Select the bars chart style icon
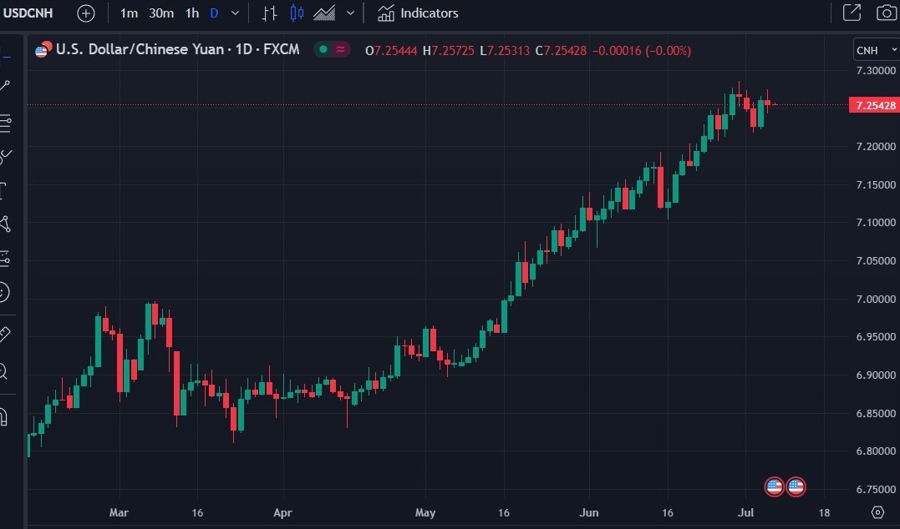This screenshot has width=900, height=529. point(269,13)
